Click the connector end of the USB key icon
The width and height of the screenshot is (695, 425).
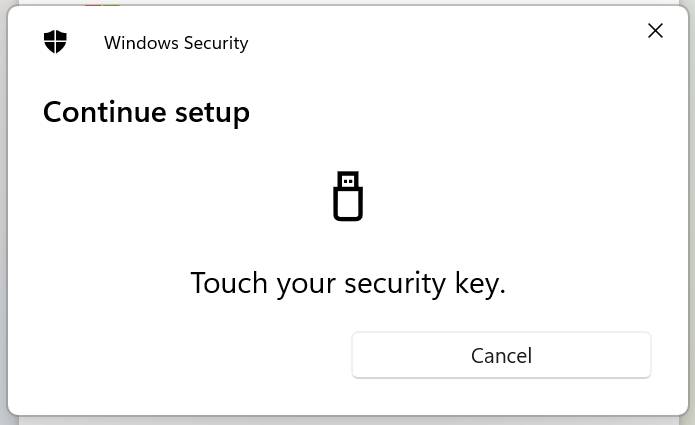tap(348, 180)
